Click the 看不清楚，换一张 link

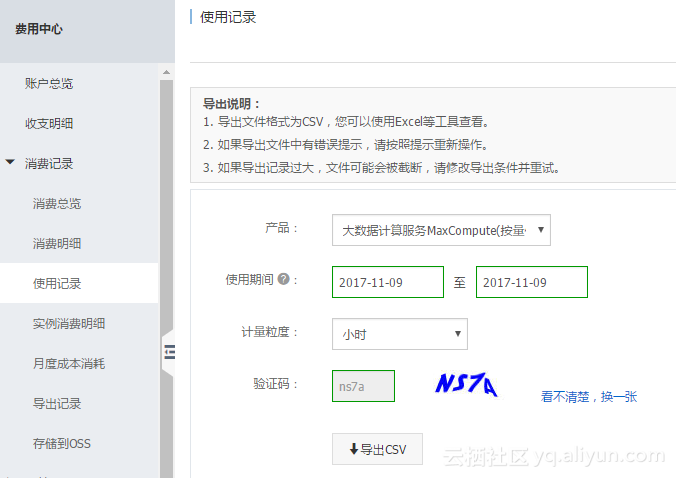tap(589, 397)
